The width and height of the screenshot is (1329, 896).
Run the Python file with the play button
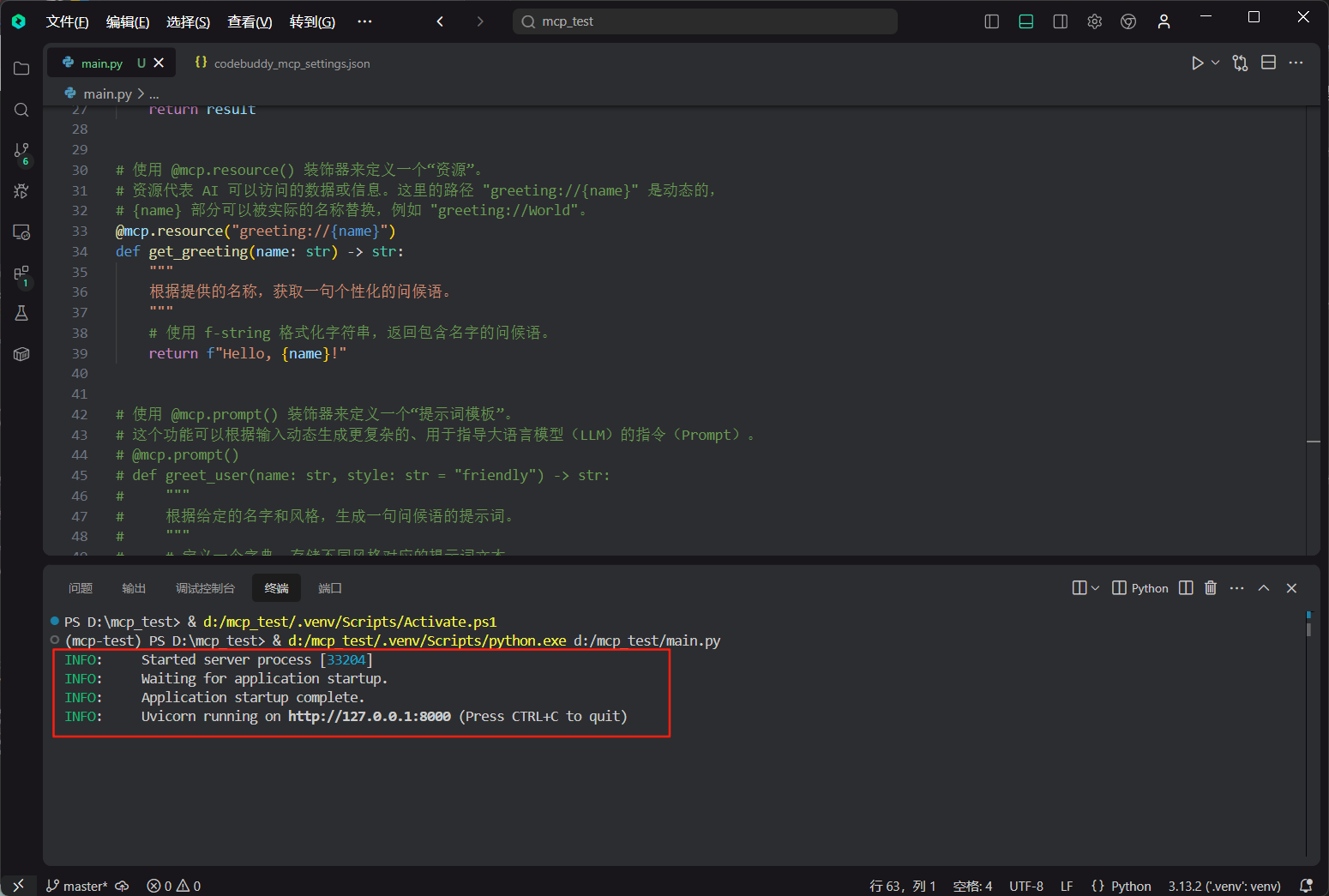coord(1197,63)
